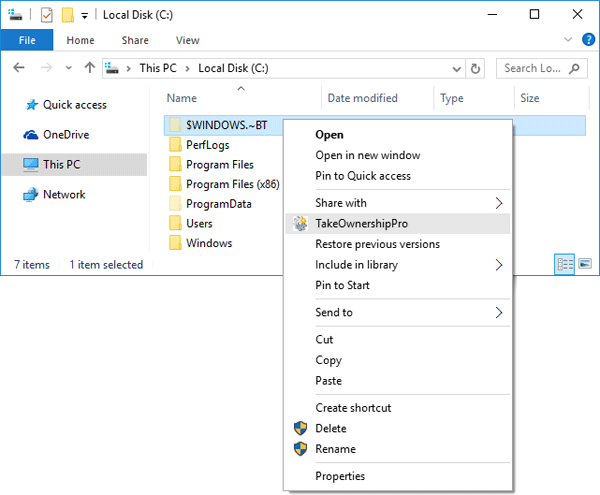Expand the Send to submenu arrow
Image resolution: width=600 pixels, height=495 pixels.
pos(499,312)
